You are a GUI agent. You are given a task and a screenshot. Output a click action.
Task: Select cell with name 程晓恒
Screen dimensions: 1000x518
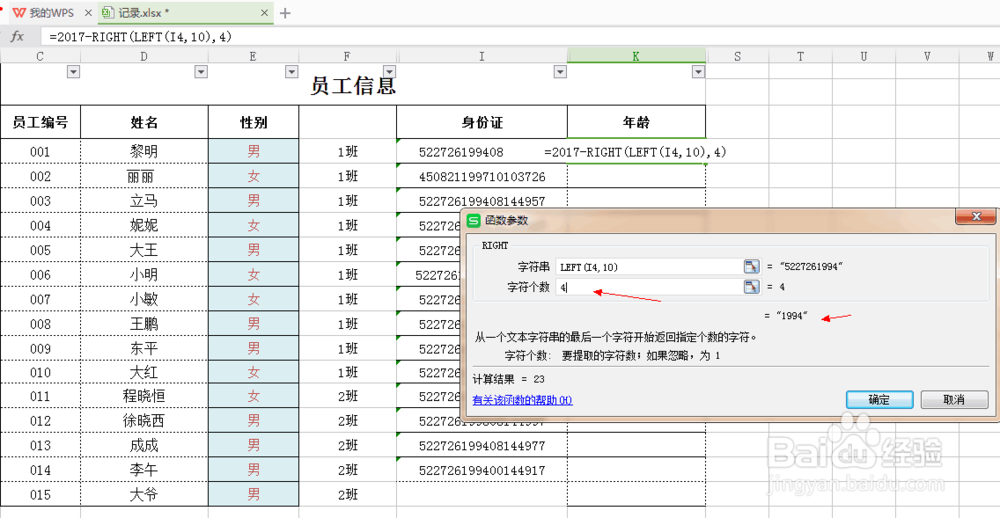pyautogui.click(x=144, y=396)
